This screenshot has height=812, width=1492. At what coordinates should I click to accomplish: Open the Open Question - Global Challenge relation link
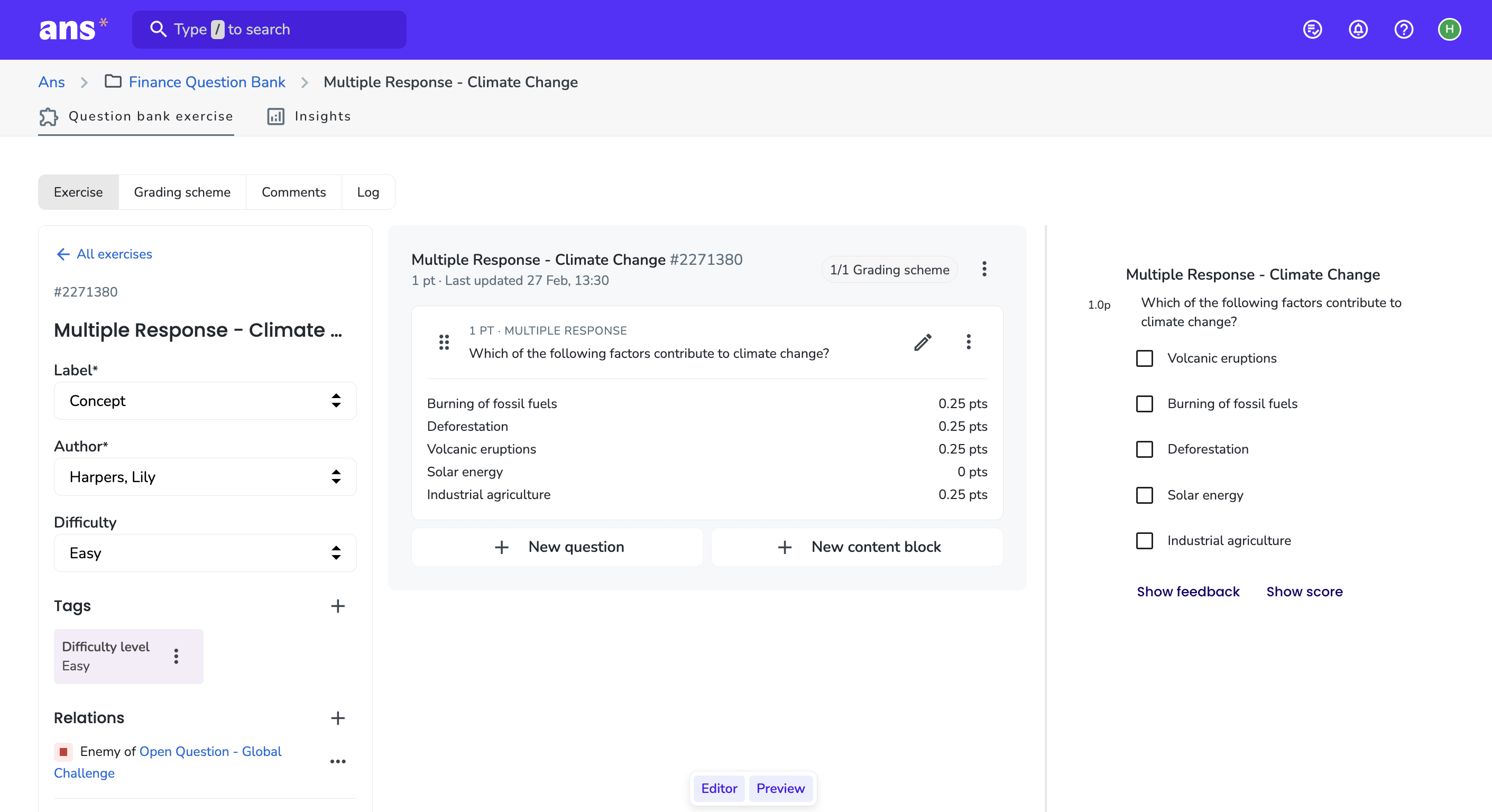pyautogui.click(x=168, y=762)
